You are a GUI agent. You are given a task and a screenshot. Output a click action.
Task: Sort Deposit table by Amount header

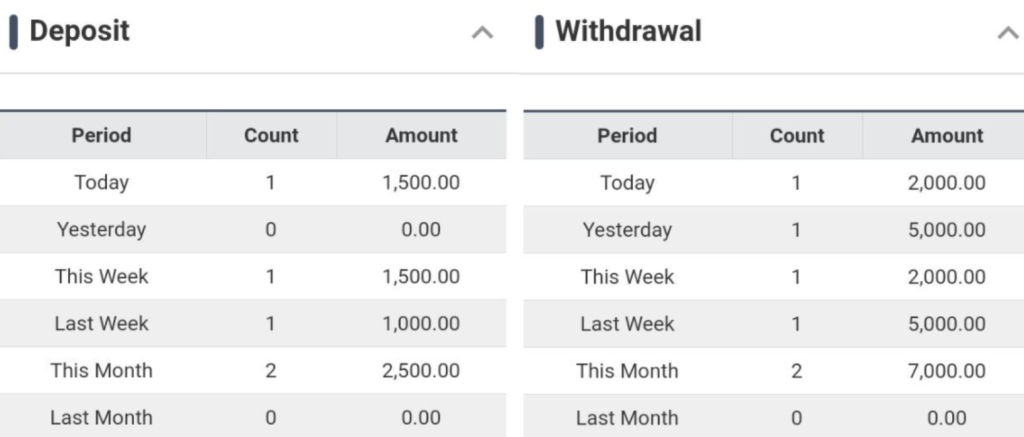click(x=421, y=136)
